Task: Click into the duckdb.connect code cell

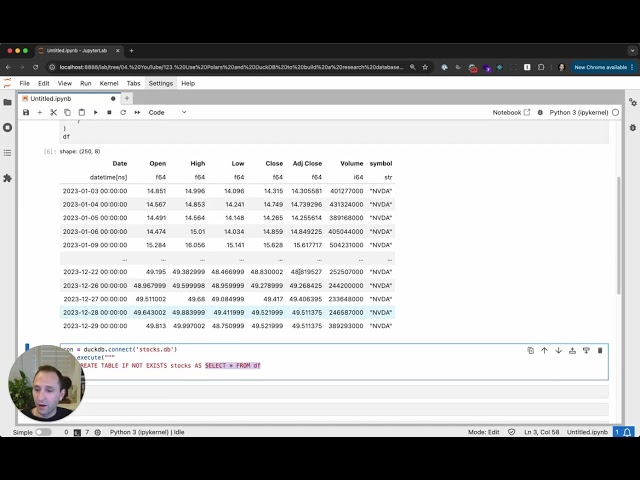Action: pos(334,362)
